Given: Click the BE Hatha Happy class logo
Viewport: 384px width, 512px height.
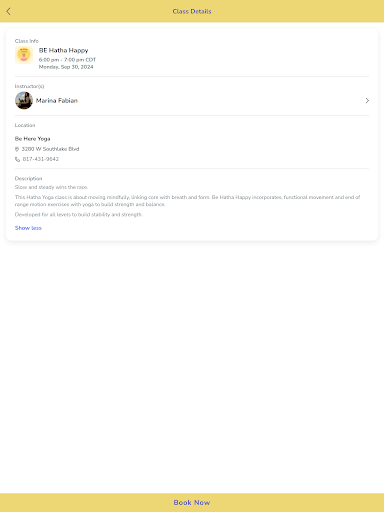Looking at the screenshot, I should 24,55.
